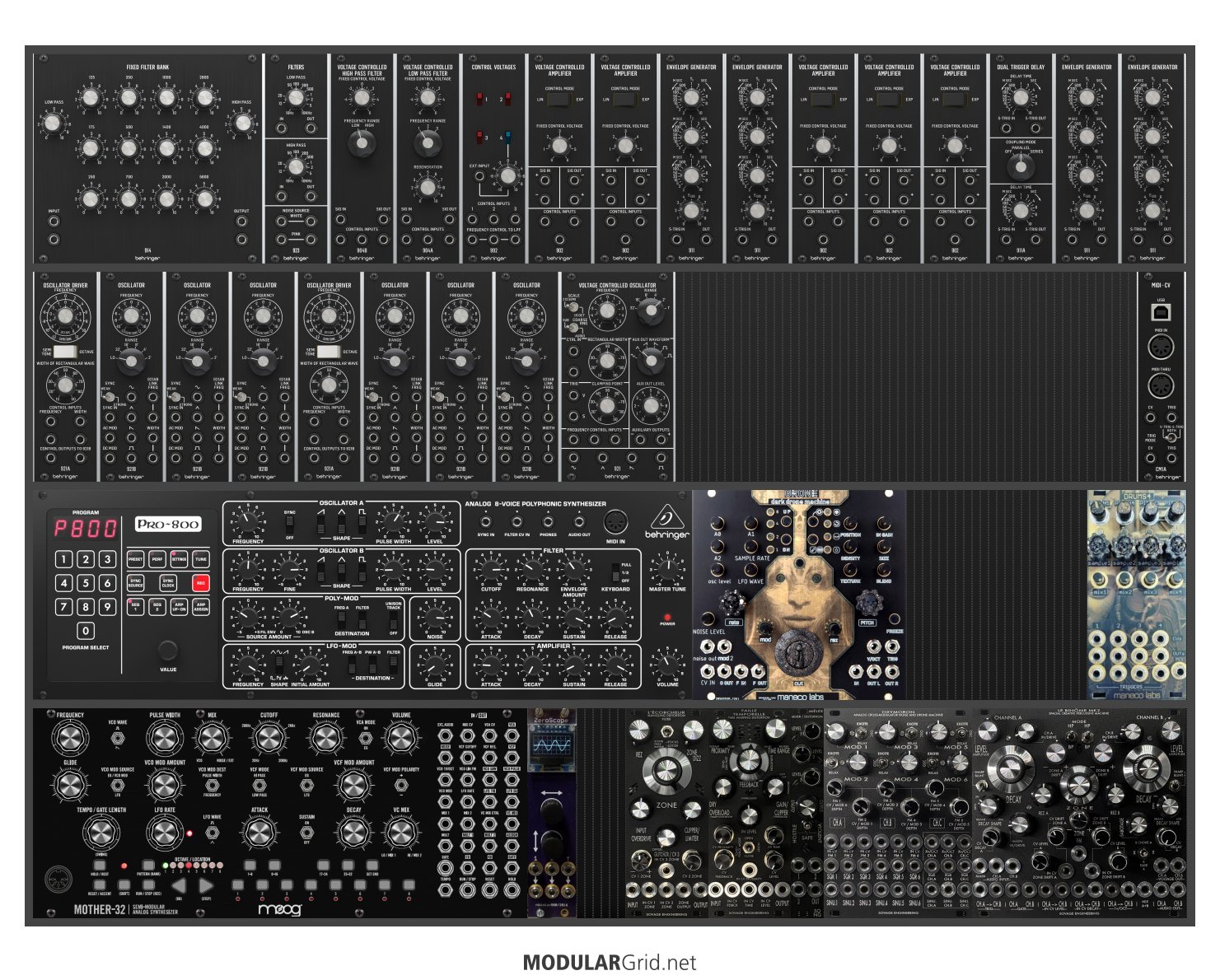Click the MIDI THRU socket on MIDI-CV module
This screenshot has height=980, width=1220.
(x=1161, y=386)
